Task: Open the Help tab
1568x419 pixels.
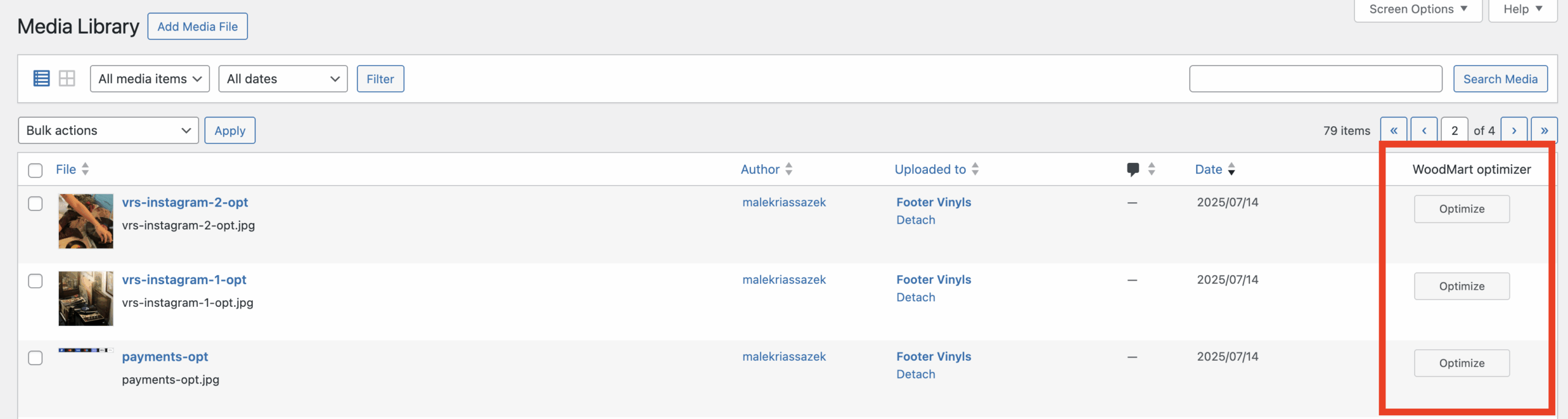Action: point(1523,10)
